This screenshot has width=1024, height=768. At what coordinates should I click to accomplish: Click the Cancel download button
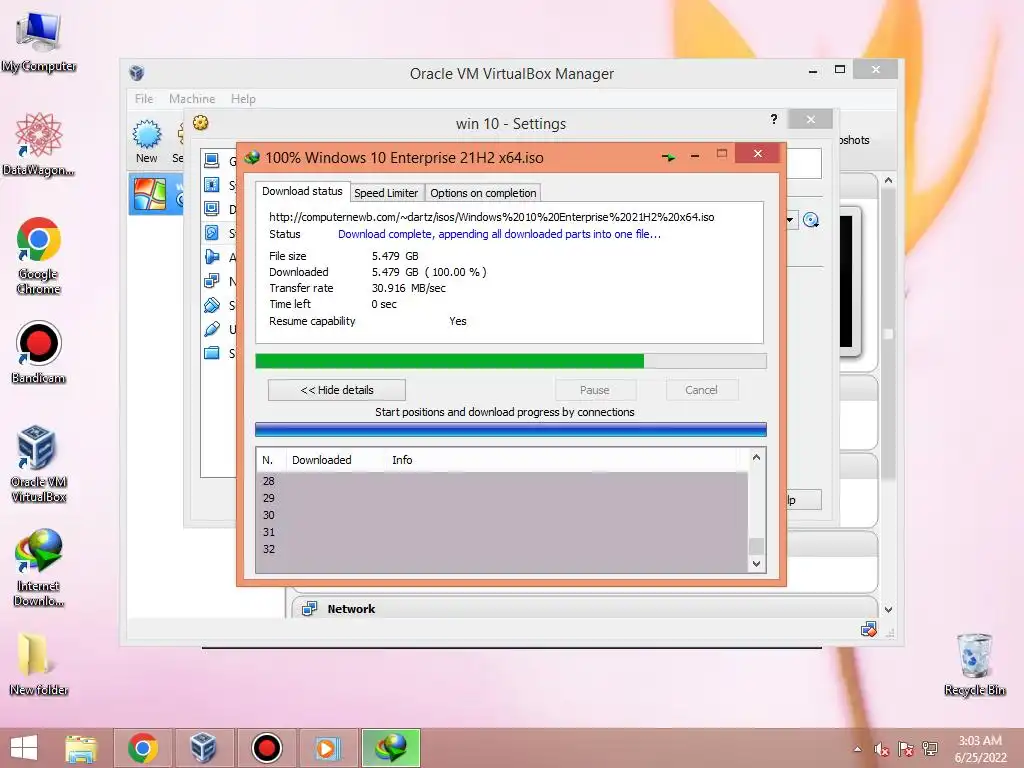coord(701,390)
